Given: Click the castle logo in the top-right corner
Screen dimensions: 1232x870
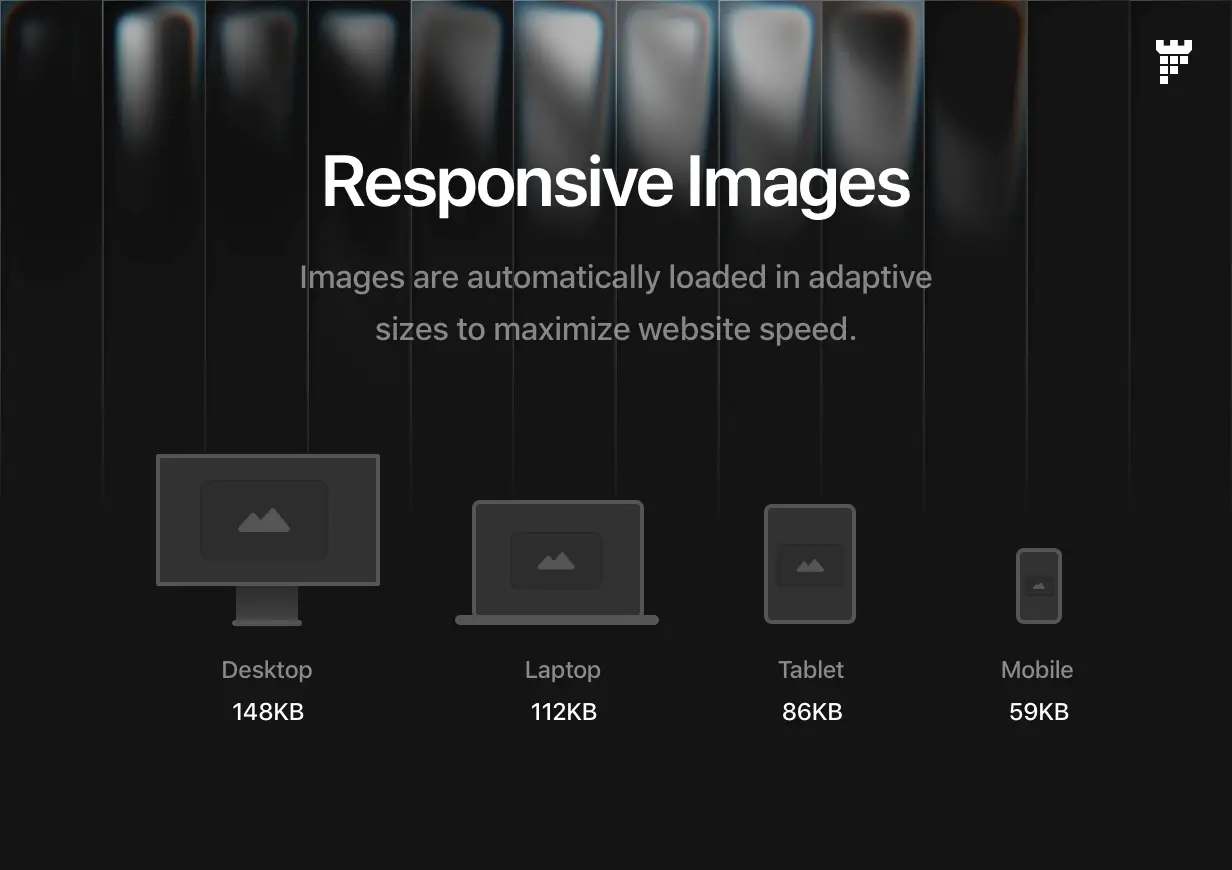Looking at the screenshot, I should pyautogui.click(x=1173, y=62).
